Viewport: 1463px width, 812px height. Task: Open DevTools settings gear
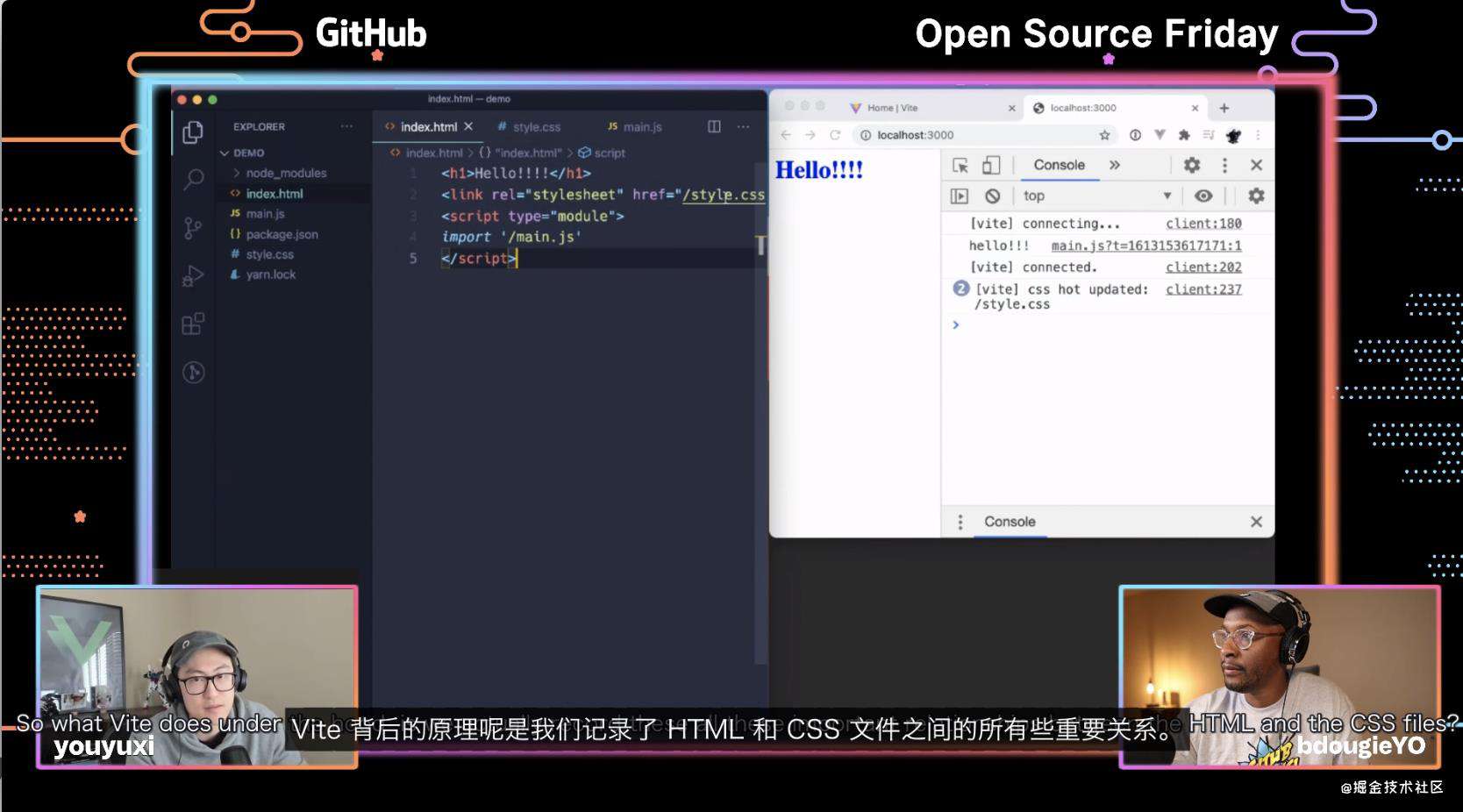(x=1192, y=165)
